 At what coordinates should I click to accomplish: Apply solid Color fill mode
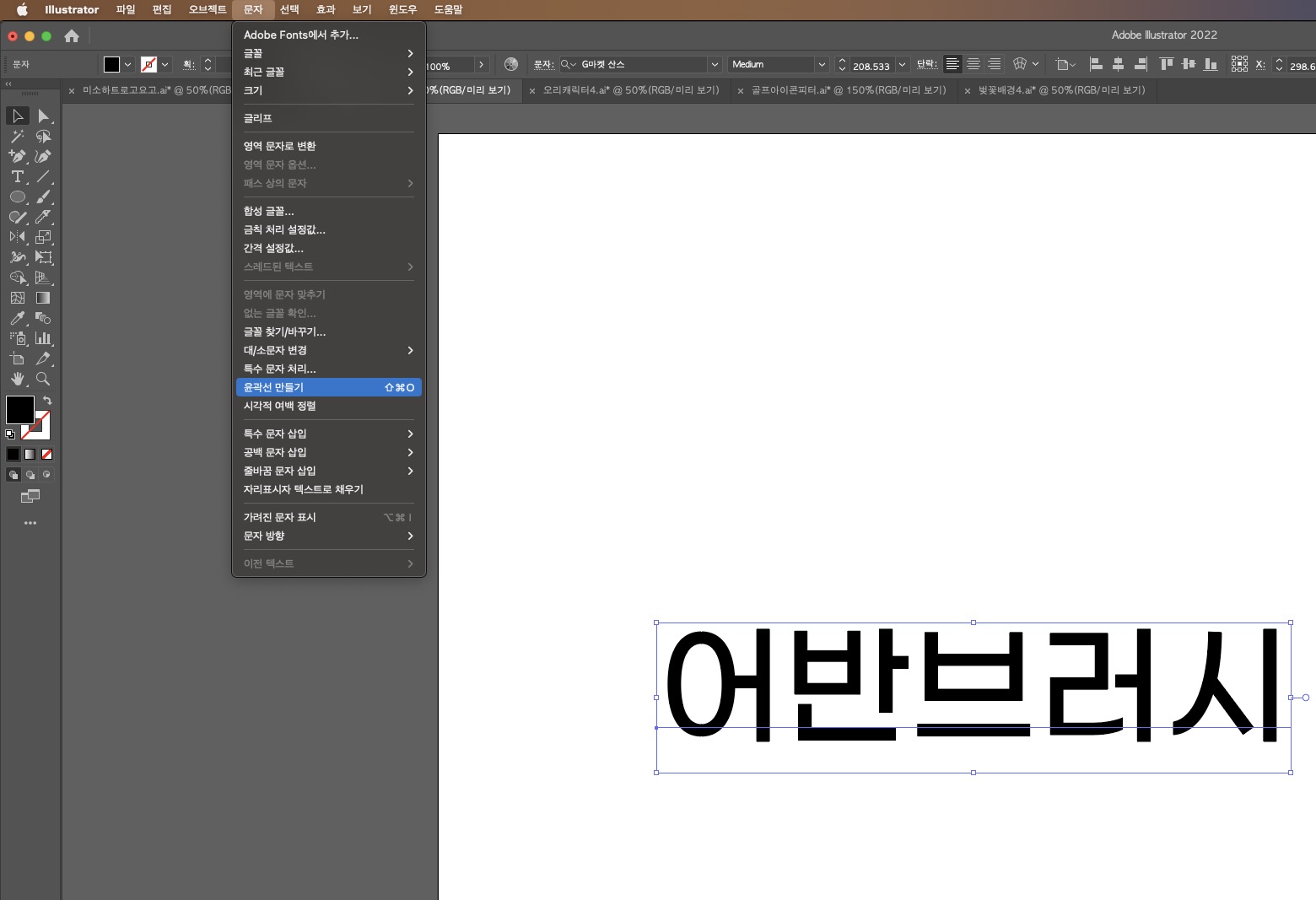pyautogui.click(x=13, y=454)
